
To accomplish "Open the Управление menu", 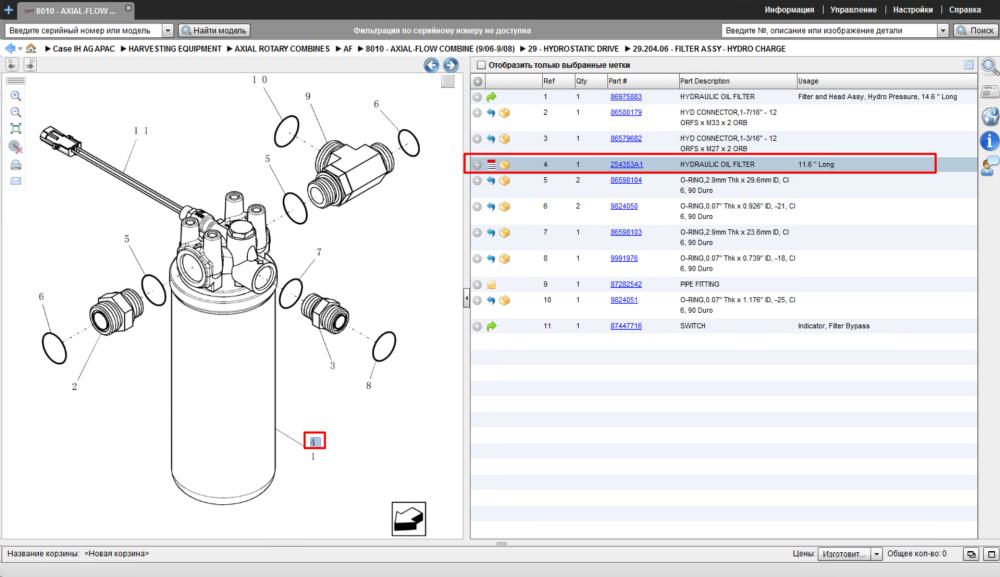I will [853, 10].
